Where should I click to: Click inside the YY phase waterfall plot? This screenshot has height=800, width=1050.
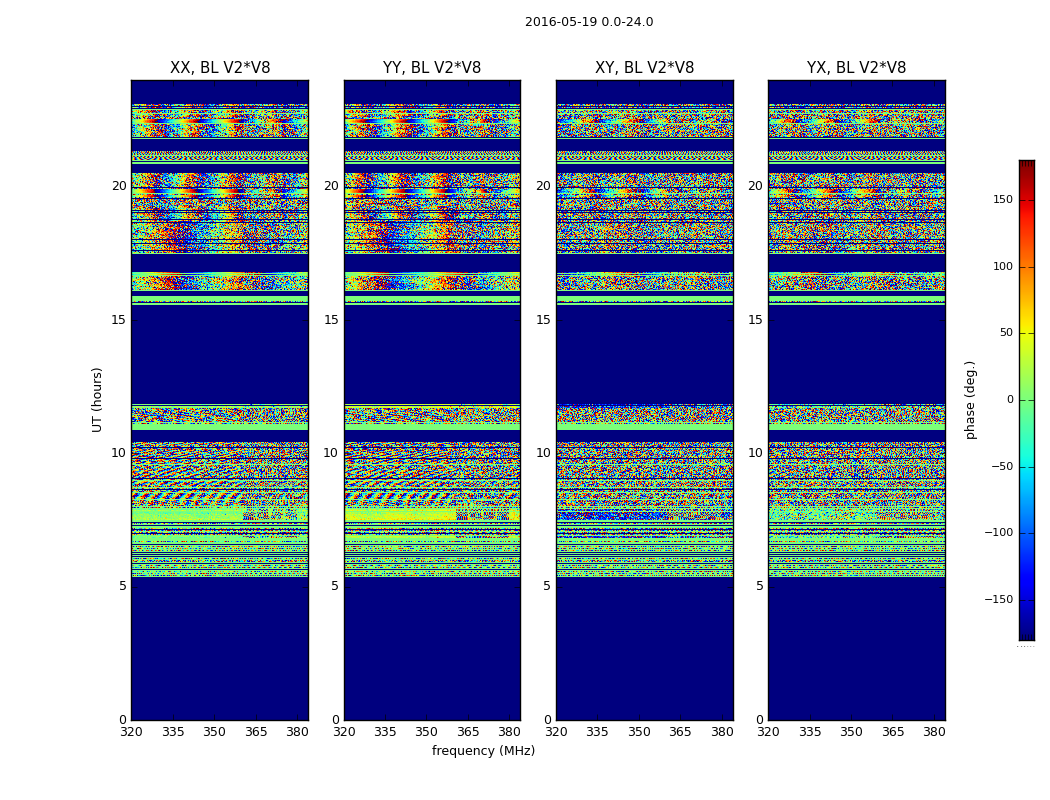coord(432,400)
